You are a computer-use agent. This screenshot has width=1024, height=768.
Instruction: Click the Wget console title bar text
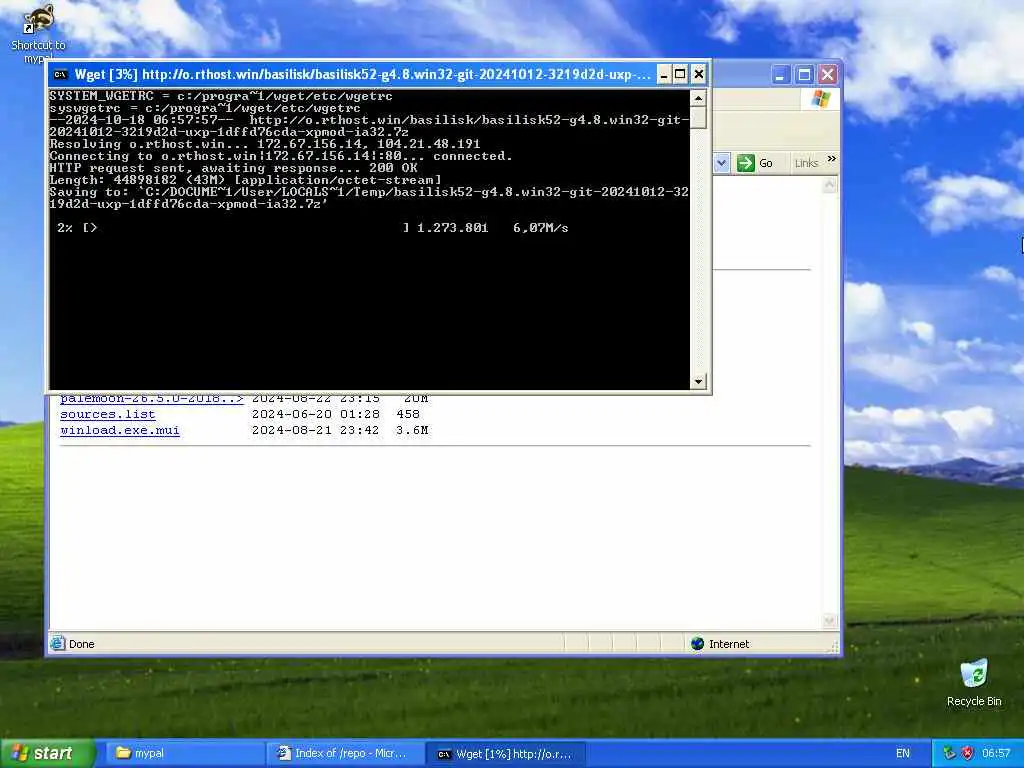[x=362, y=74]
